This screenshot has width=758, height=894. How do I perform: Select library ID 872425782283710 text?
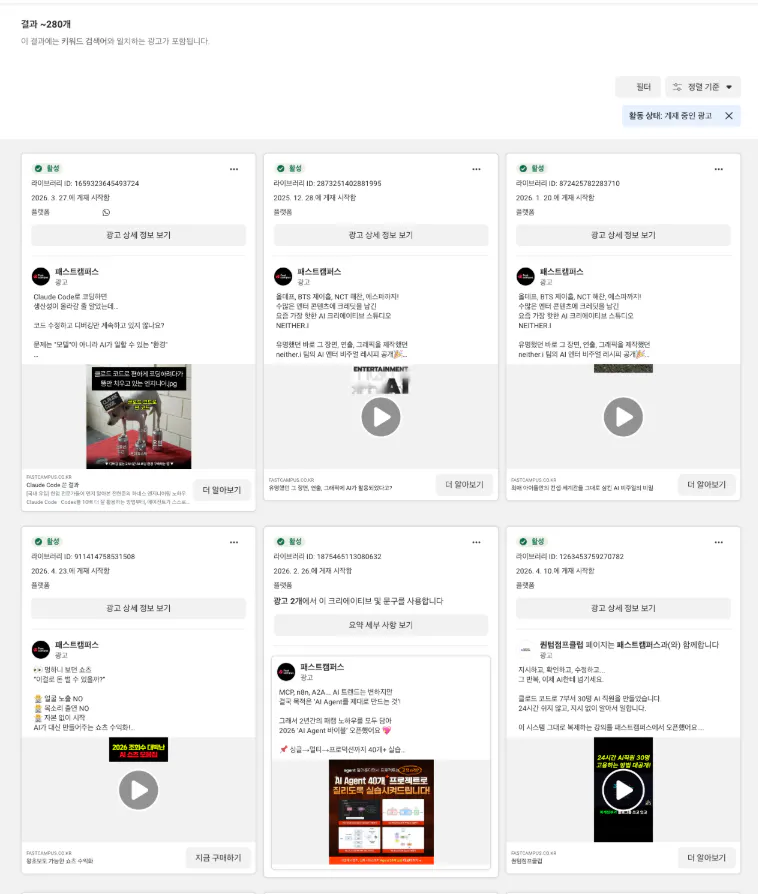(x=568, y=184)
